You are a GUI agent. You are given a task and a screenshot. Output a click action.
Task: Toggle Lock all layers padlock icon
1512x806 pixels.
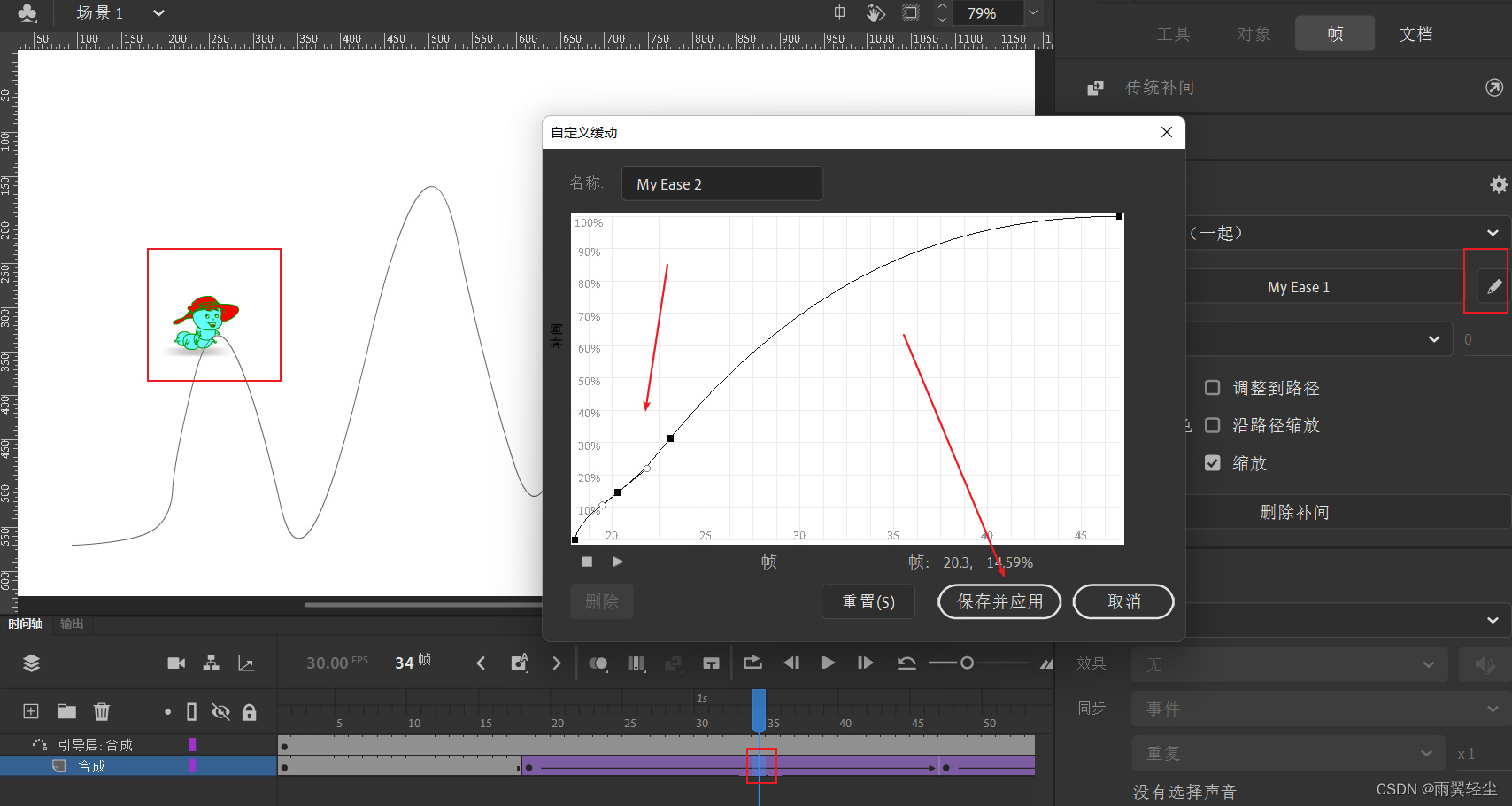click(250, 712)
